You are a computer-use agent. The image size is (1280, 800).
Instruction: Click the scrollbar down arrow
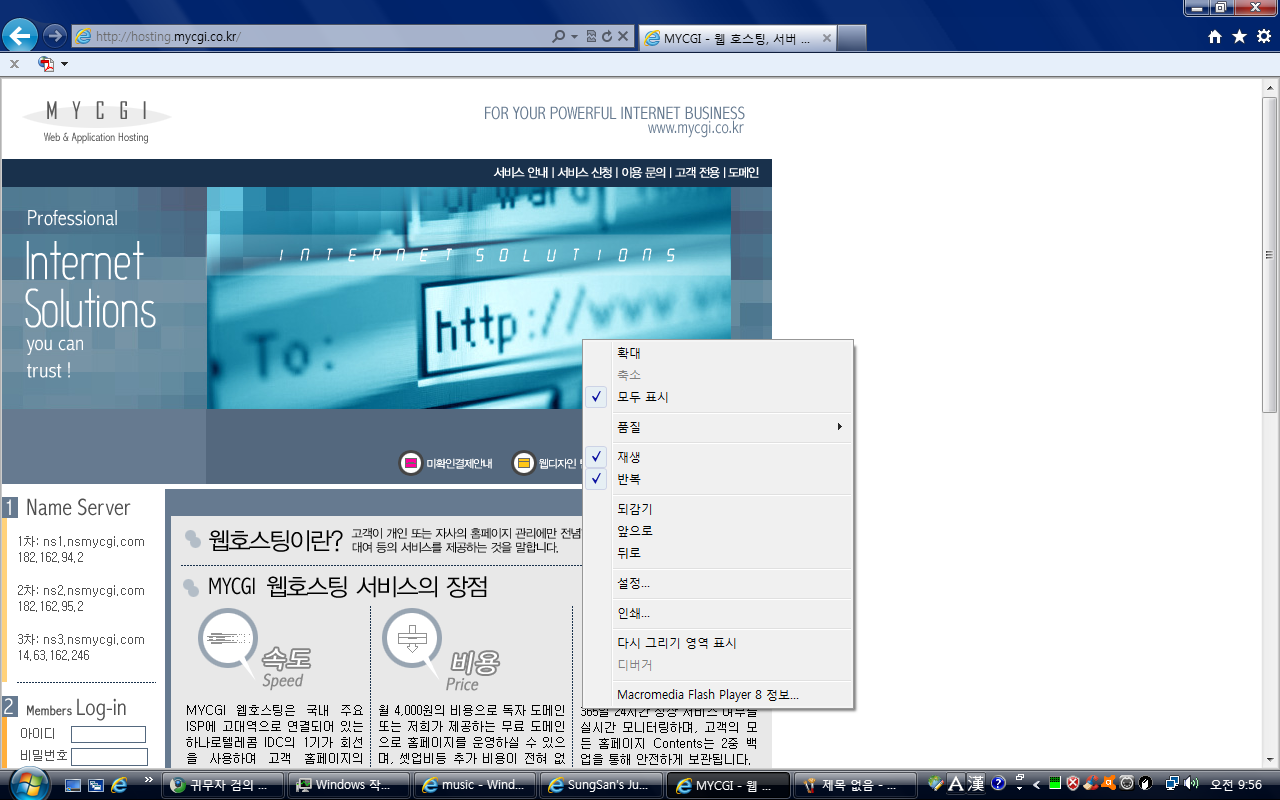coord(1270,760)
